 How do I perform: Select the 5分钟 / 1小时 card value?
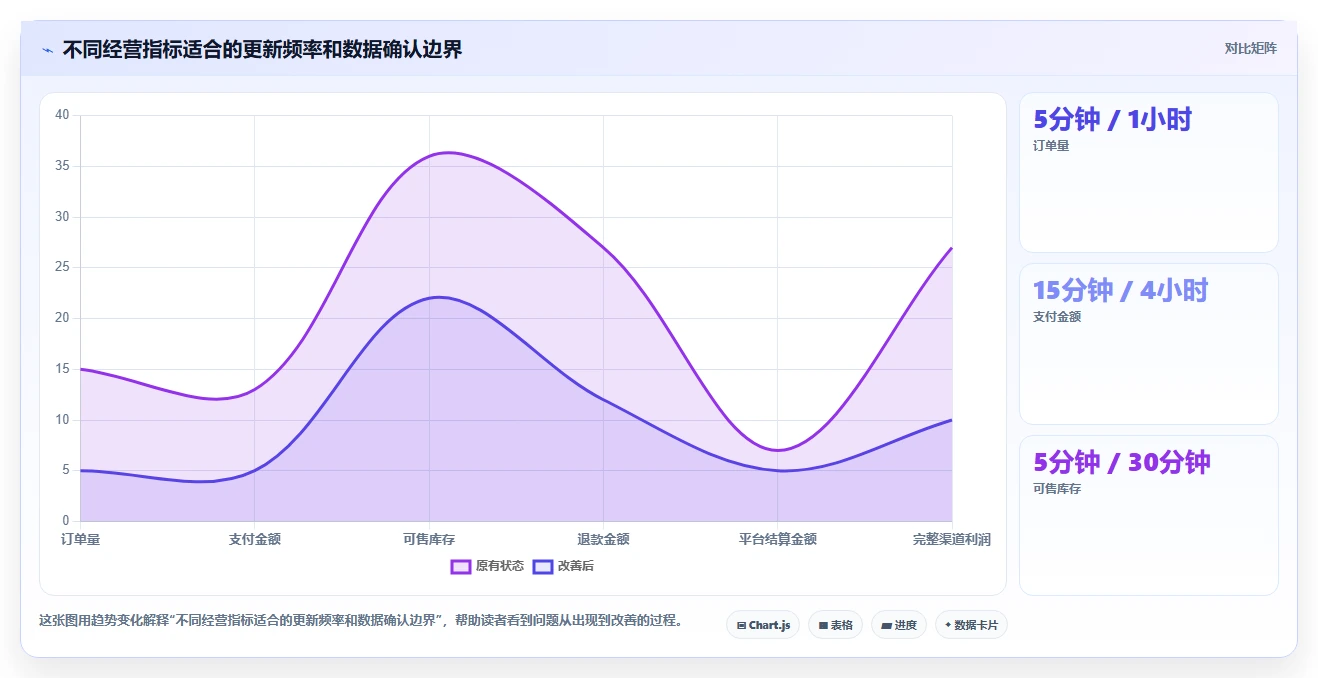pos(1112,119)
